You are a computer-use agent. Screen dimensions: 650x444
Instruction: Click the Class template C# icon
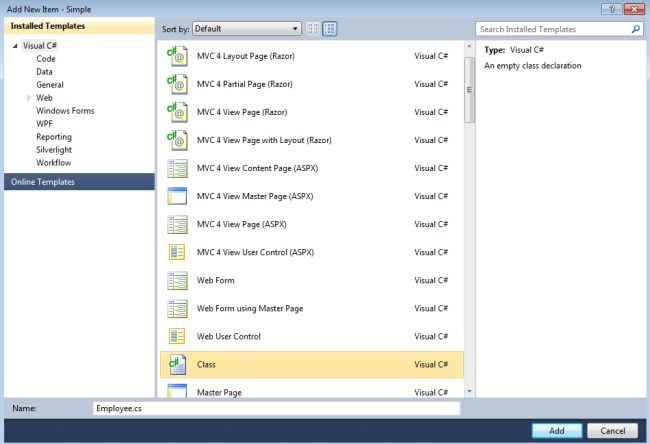point(177,365)
